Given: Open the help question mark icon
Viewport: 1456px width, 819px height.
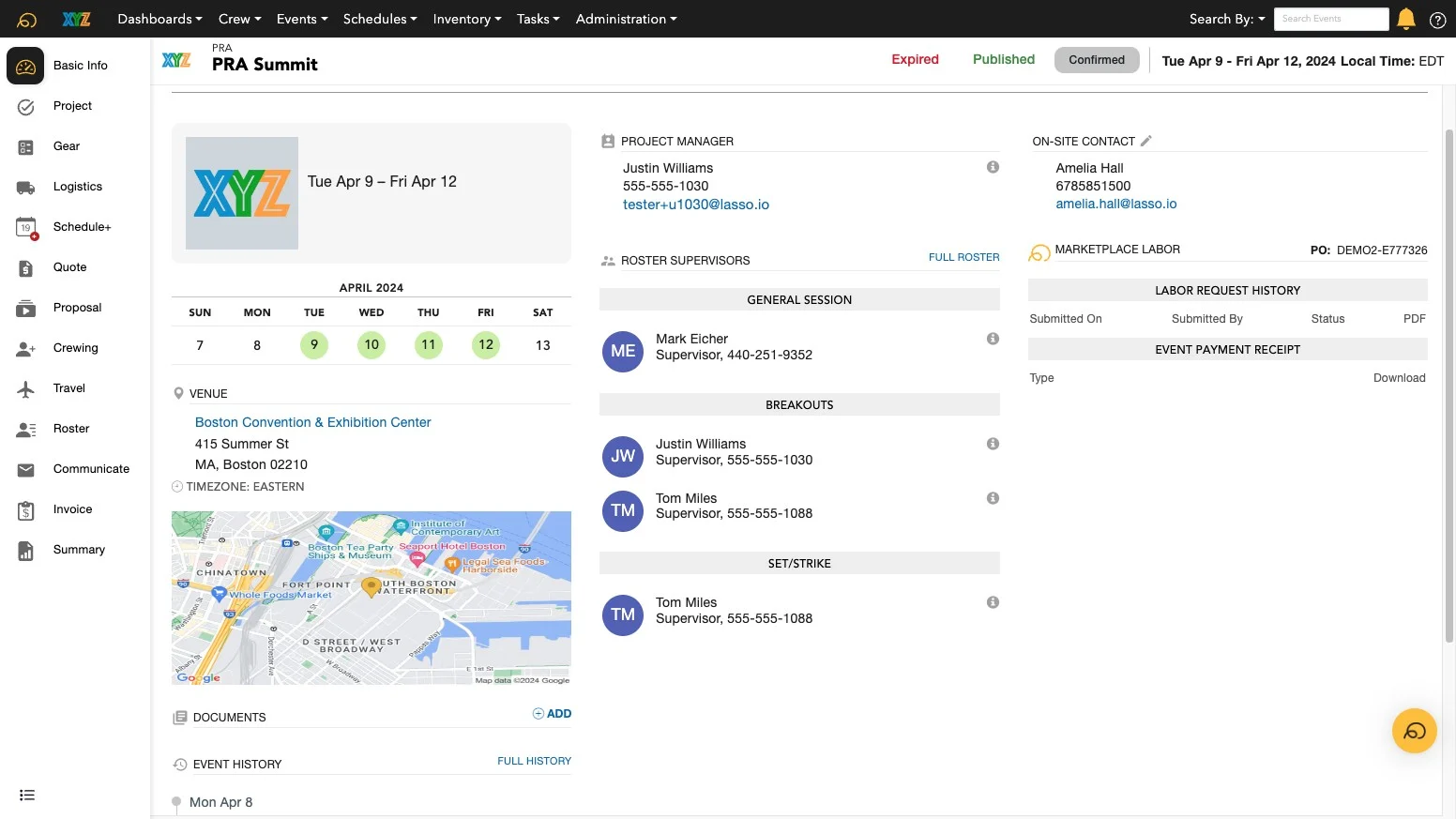Looking at the screenshot, I should point(1437,20).
